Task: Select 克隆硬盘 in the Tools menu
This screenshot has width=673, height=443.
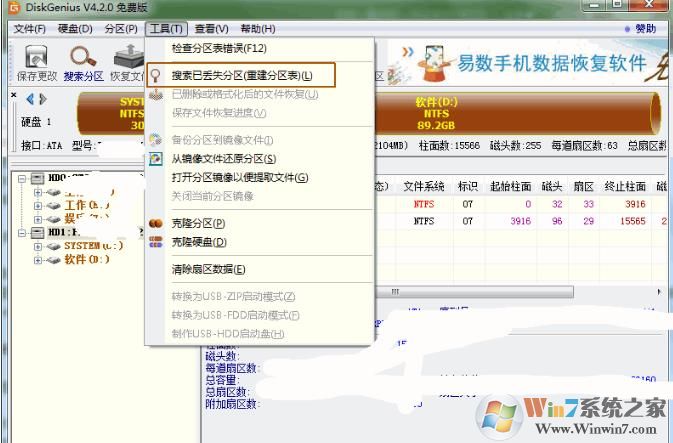Action: 198,241
